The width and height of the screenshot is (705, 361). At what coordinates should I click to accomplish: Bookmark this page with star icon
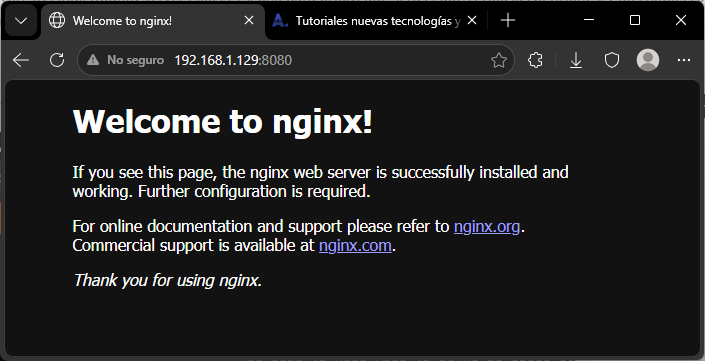point(499,60)
